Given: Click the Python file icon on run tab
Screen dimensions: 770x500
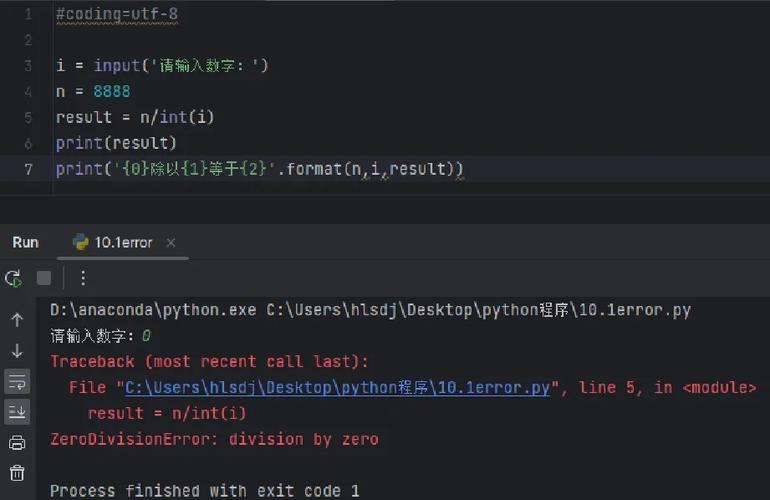Looking at the screenshot, I should pyautogui.click(x=81, y=242).
